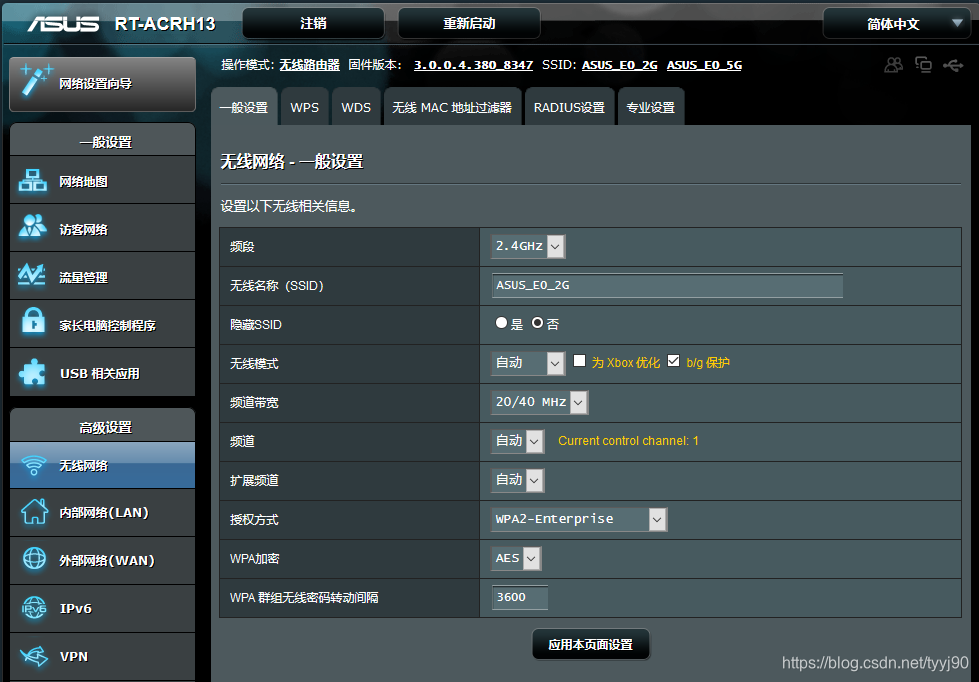Click the firmware version 3.0.0.4.380_8347 link
This screenshot has height=682, width=979.
click(473, 64)
